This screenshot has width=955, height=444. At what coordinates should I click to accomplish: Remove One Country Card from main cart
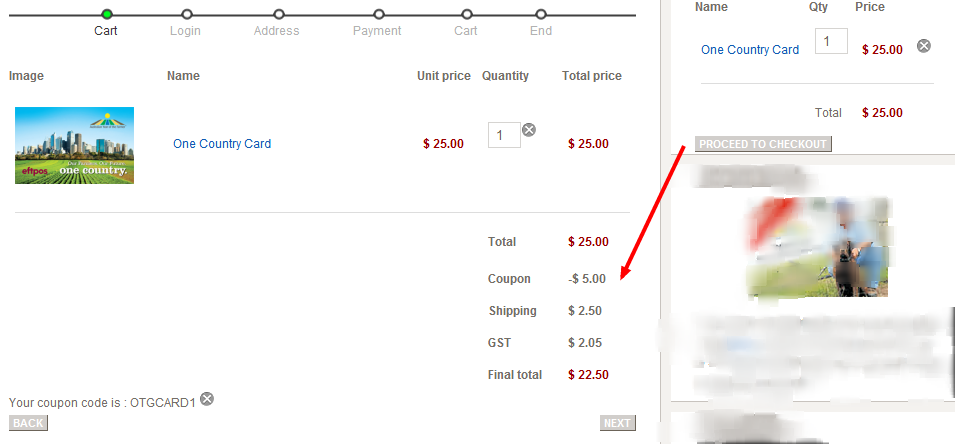click(529, 130)
